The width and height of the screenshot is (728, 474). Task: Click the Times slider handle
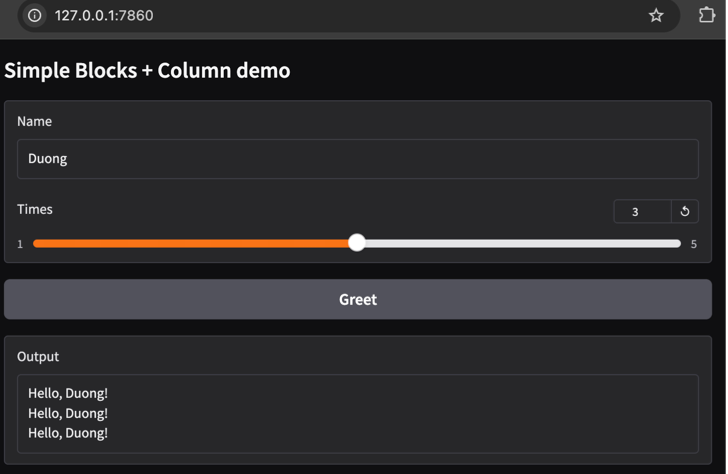357,243
